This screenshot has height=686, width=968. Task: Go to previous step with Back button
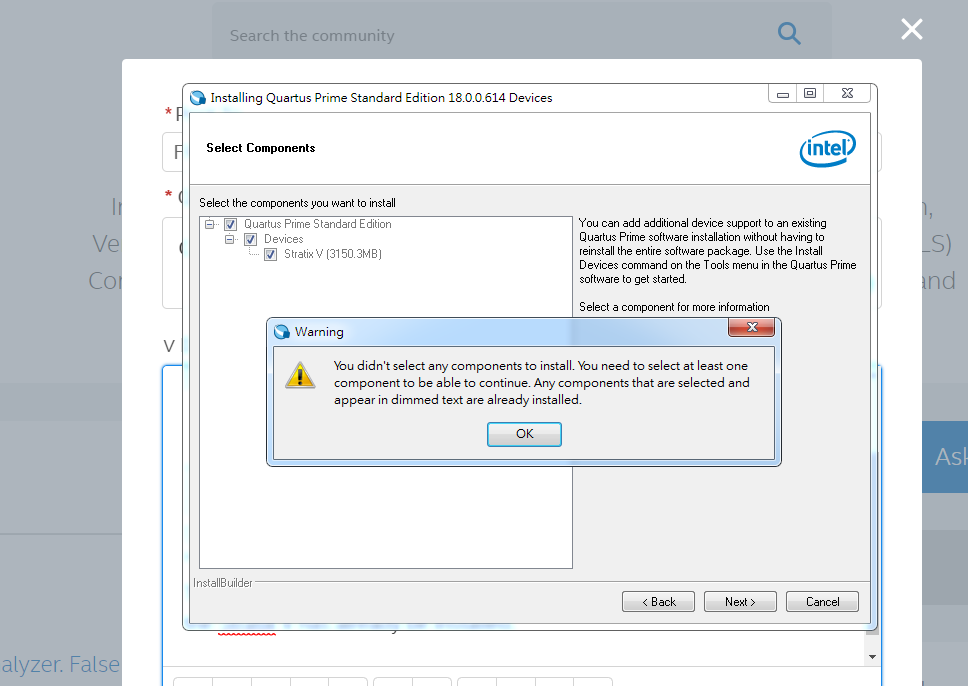658,602
